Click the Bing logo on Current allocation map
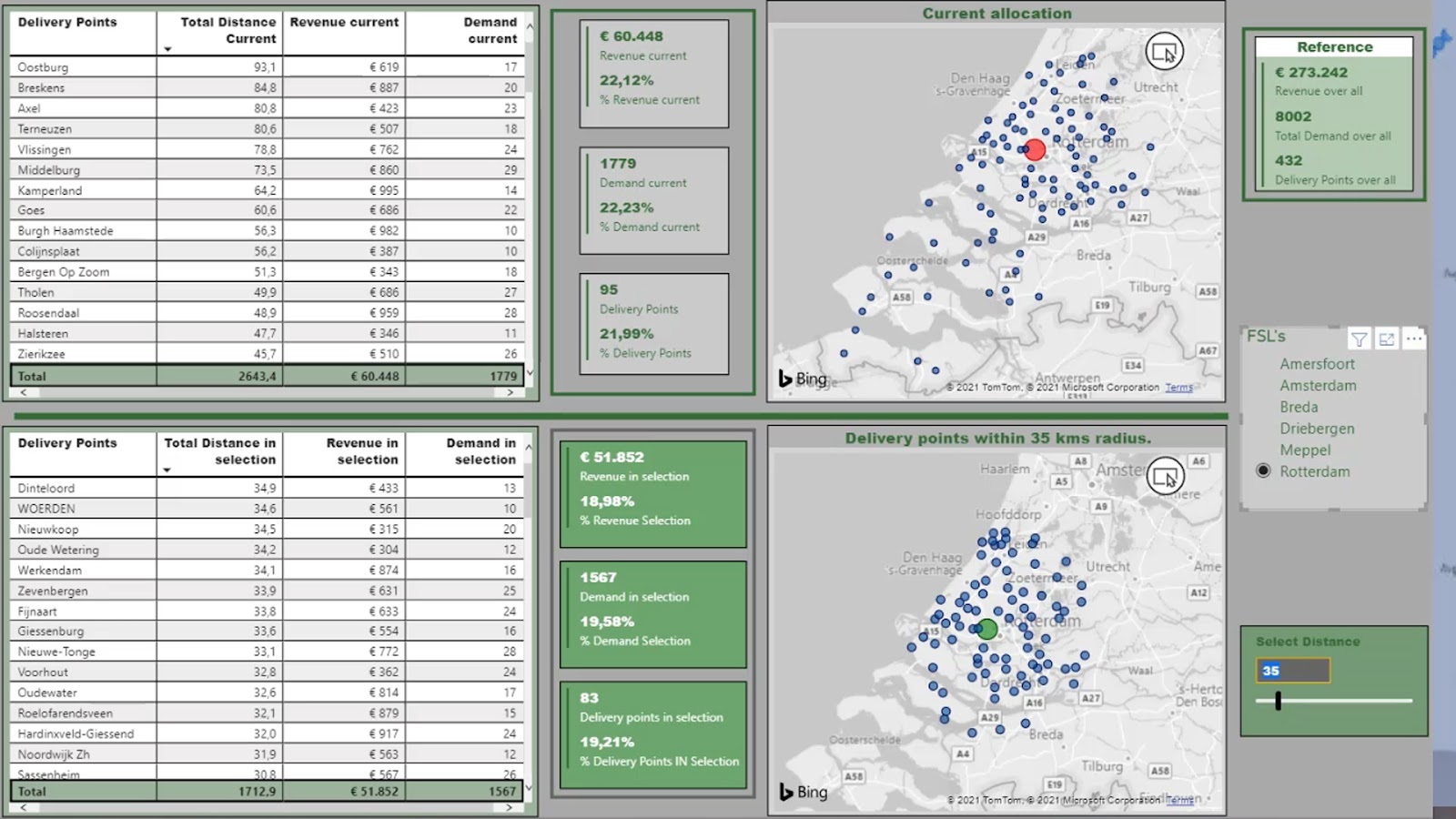1456x819 pixels. (803, 379)
